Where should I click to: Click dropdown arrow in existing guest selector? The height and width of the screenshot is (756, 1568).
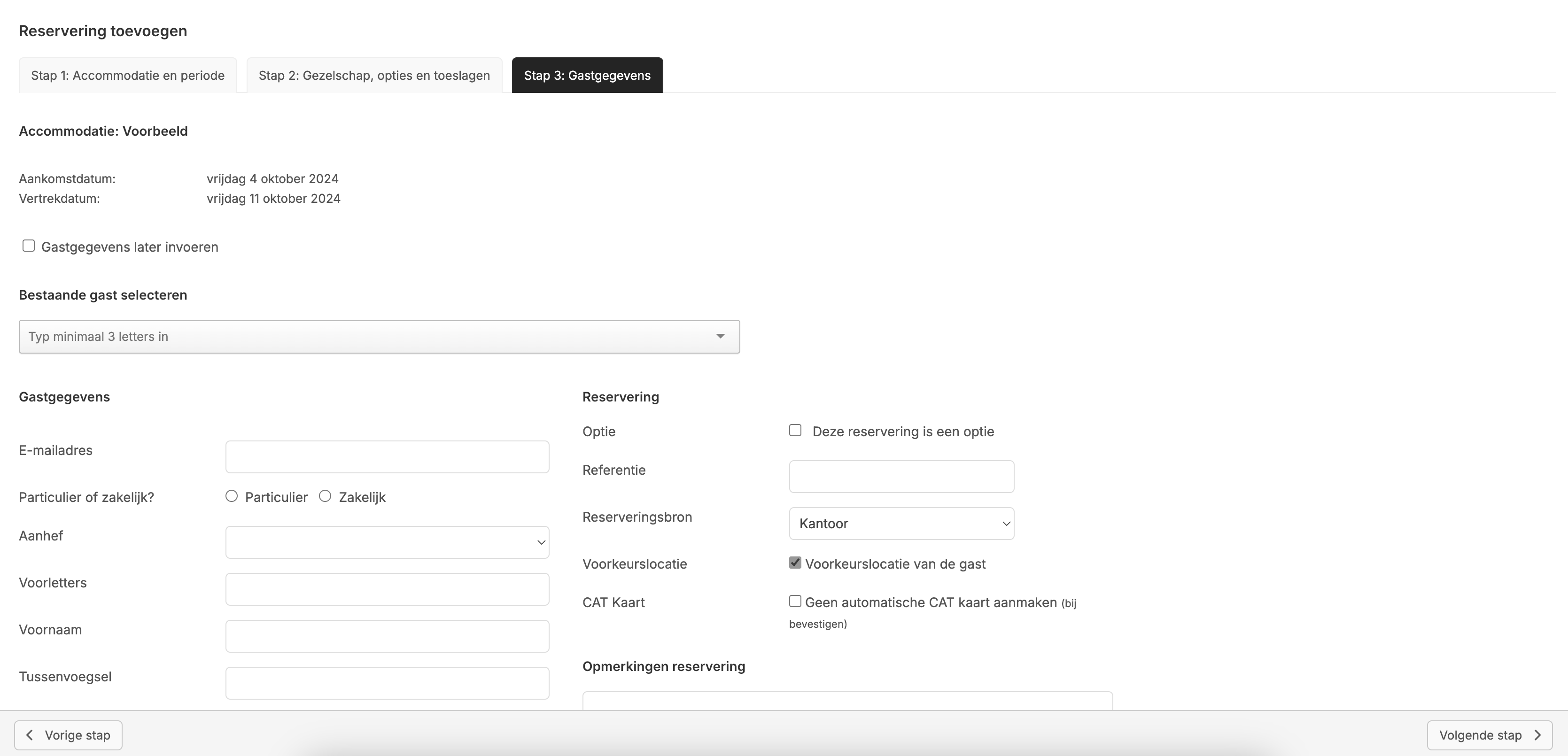click(x=720, y=337)
